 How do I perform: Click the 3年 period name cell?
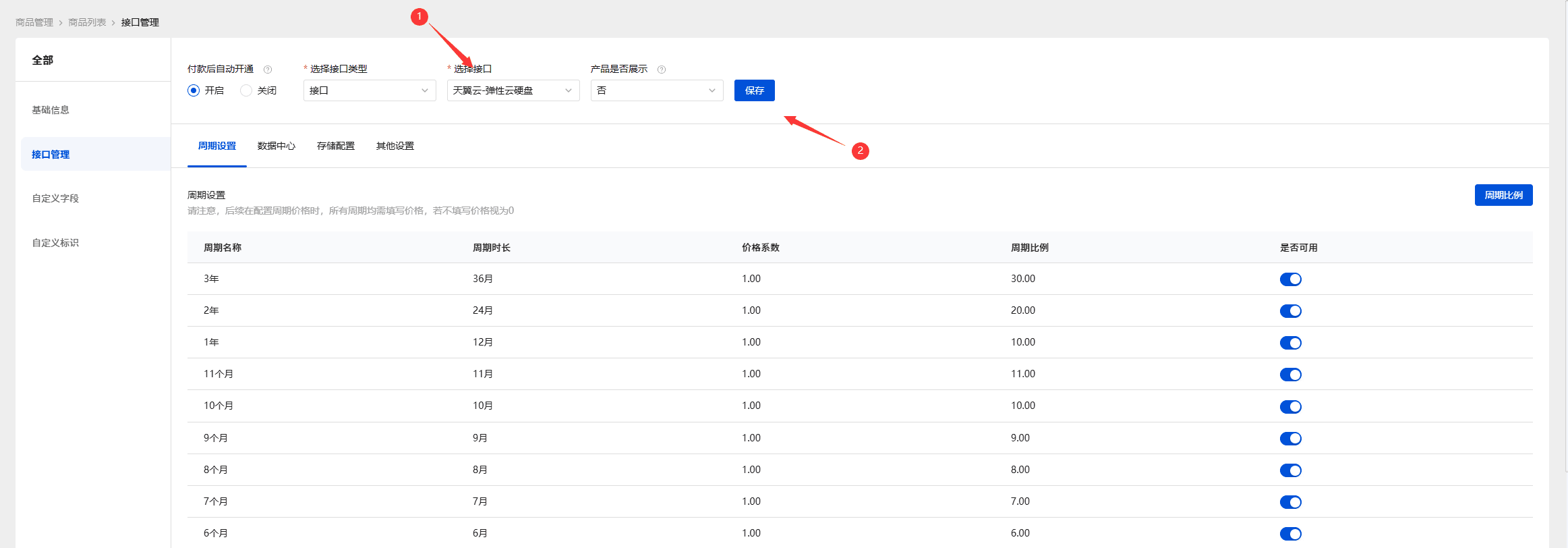point(211,279)
